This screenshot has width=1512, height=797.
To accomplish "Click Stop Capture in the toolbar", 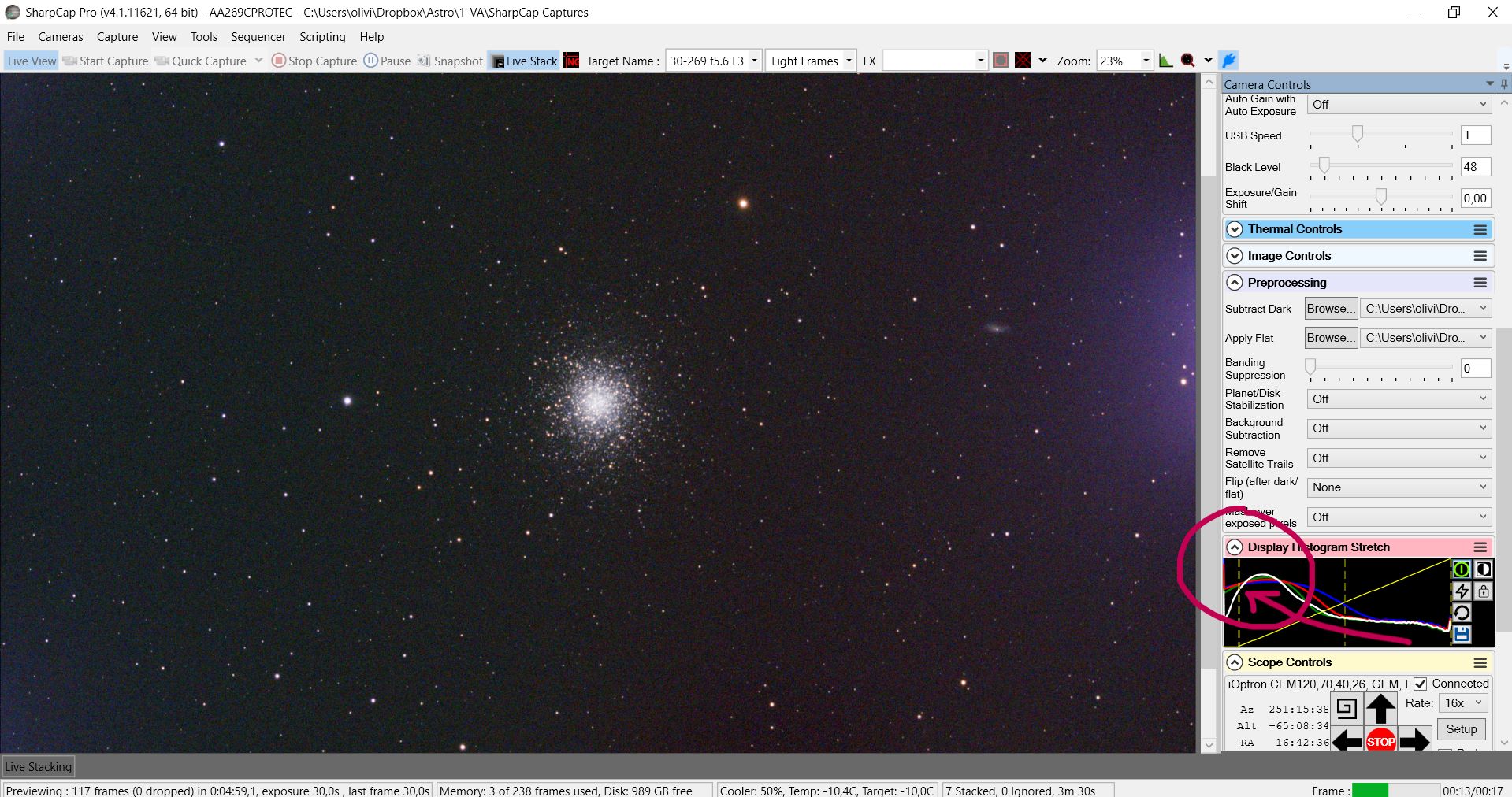I will [314, 61].
